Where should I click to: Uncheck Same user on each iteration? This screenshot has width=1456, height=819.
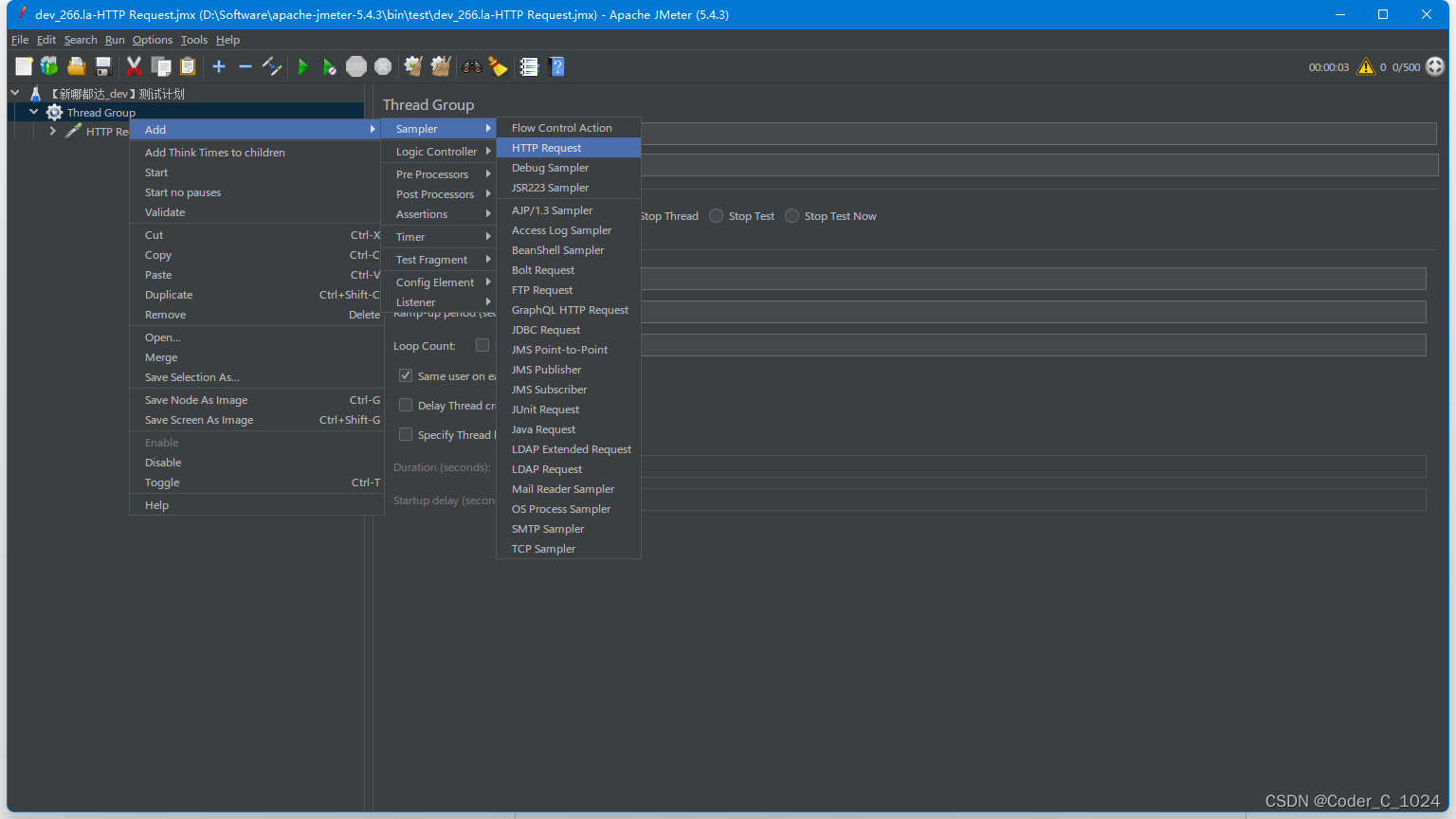coord(406,375)
